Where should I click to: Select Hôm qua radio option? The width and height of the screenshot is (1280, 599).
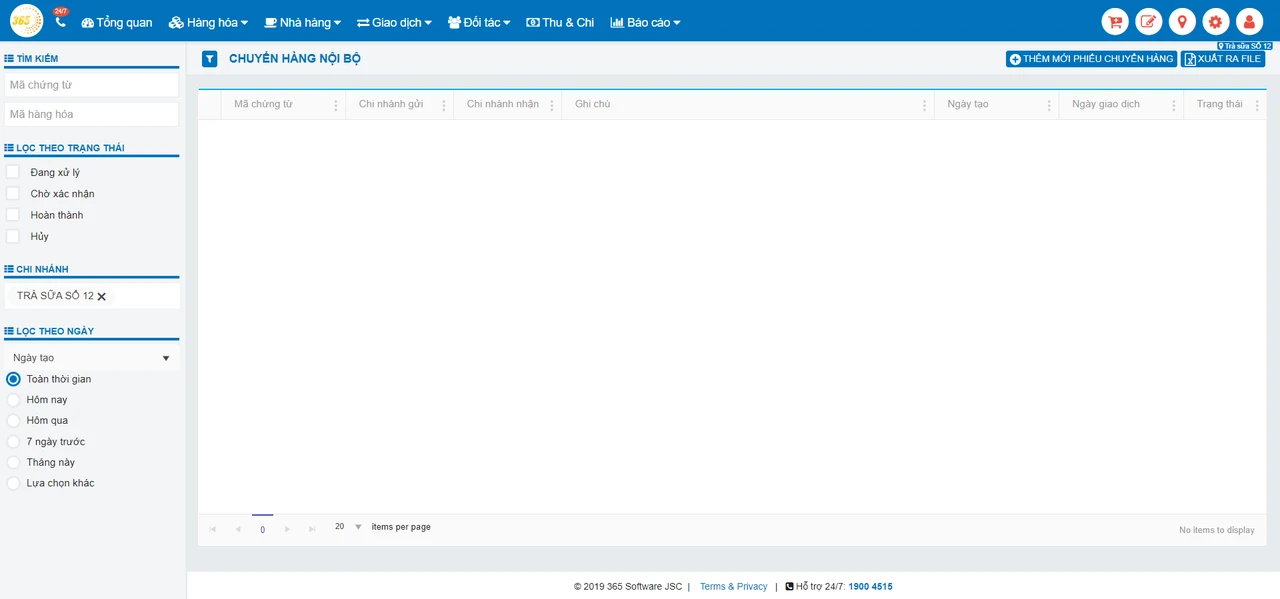coord(13,421)
